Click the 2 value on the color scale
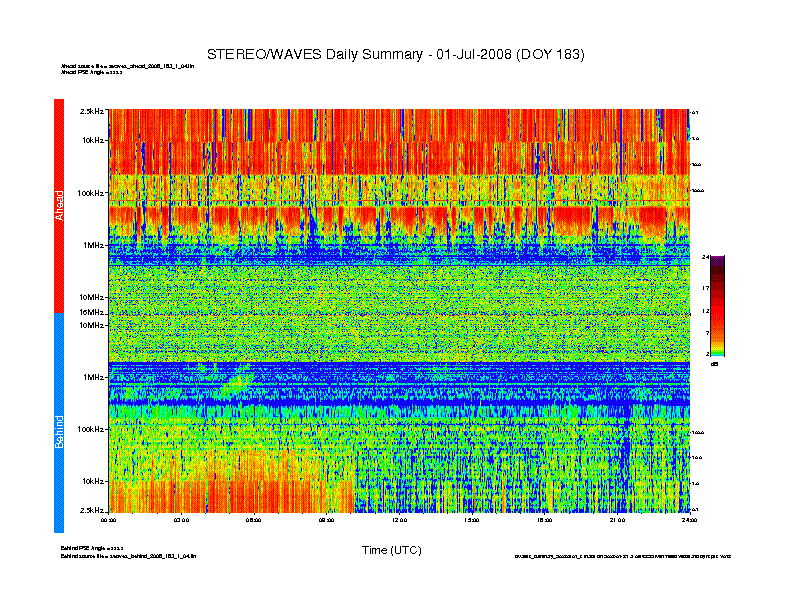Viewport: 792px width, 612px height. tap(707, 354)
